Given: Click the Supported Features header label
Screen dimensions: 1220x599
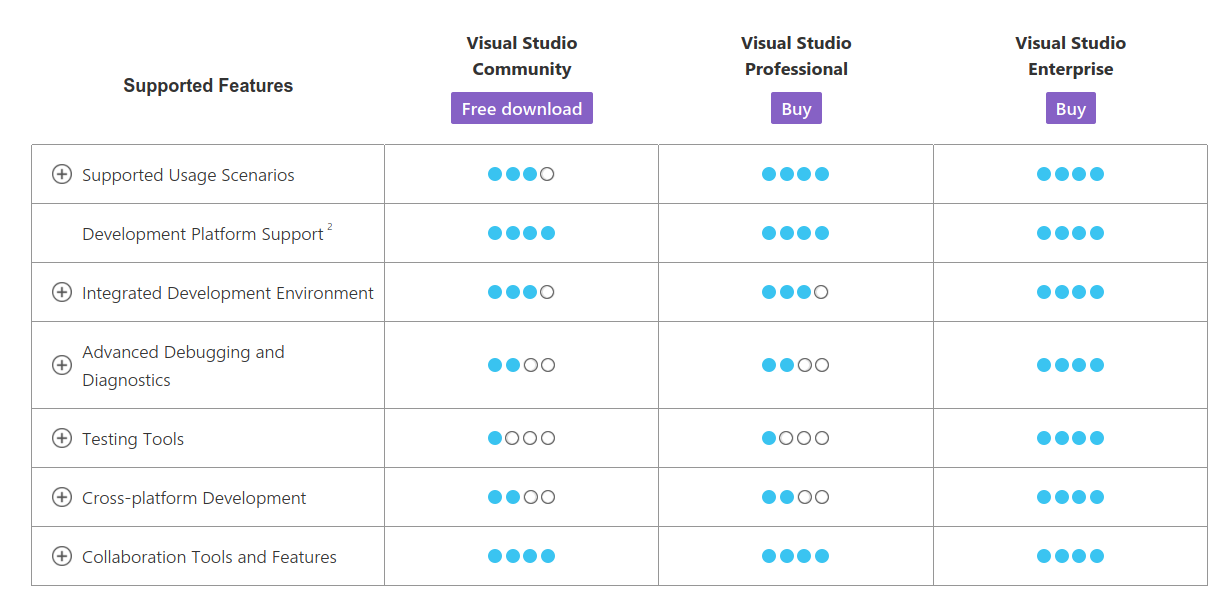Looking at the screenshot, I should coord(208,86).
